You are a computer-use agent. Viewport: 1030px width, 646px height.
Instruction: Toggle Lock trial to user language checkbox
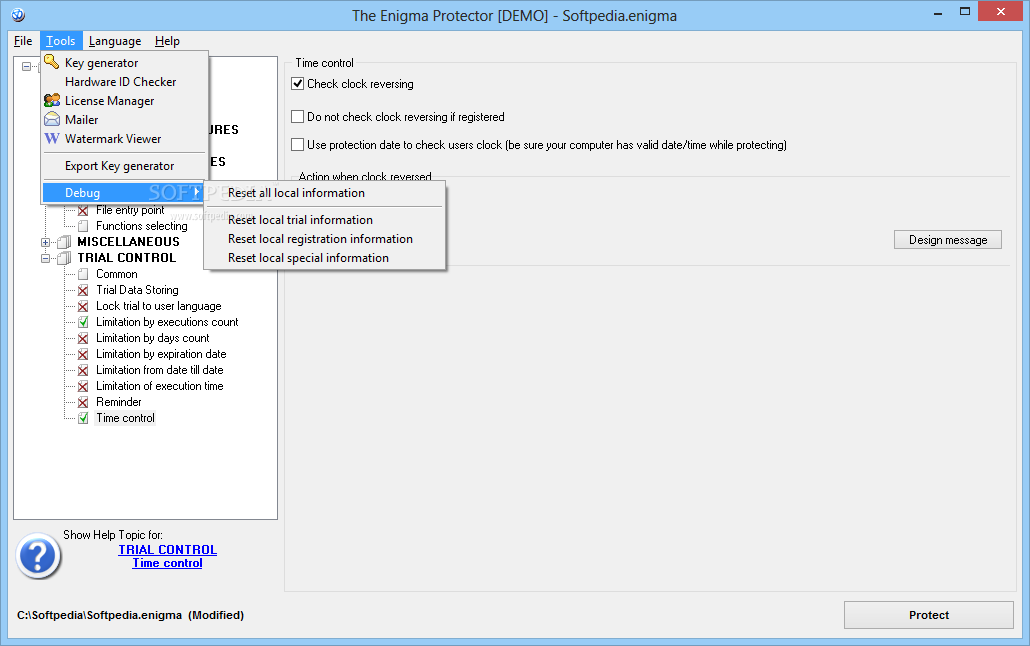pos(83,306)
